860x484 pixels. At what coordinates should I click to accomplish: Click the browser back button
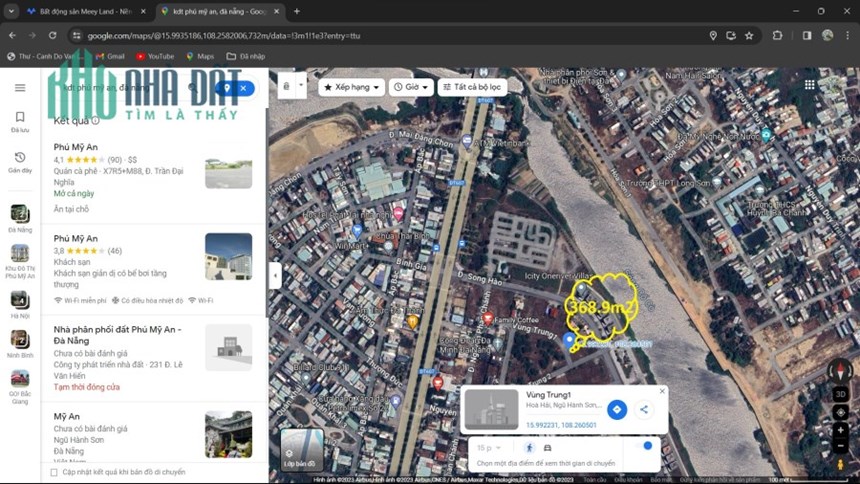click(x=12, y=36)
